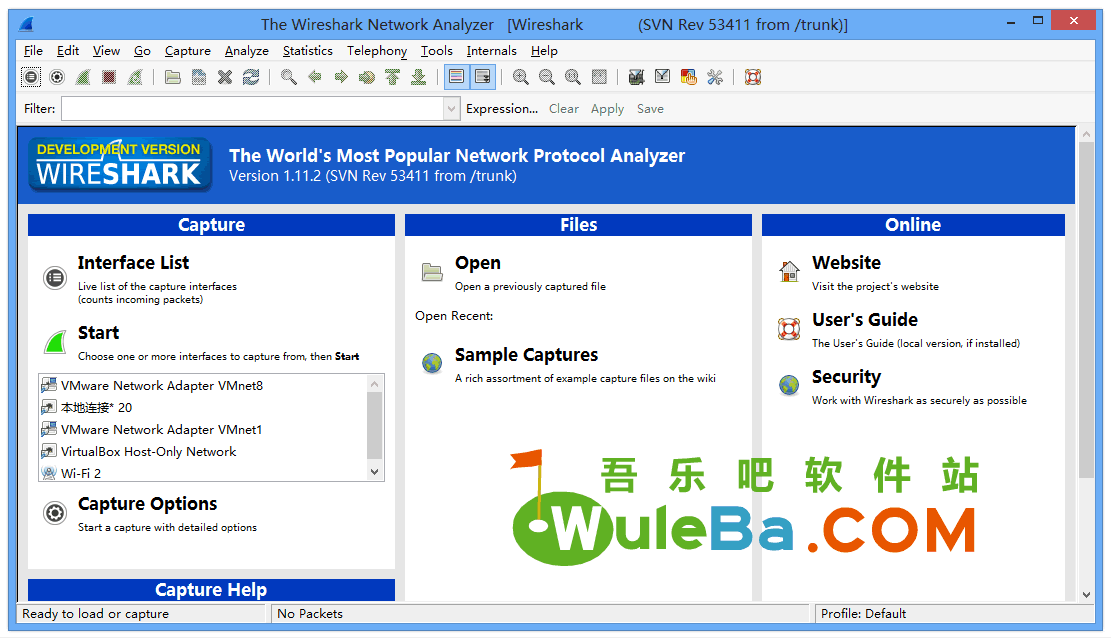Open the View menu

click(106, 51)
